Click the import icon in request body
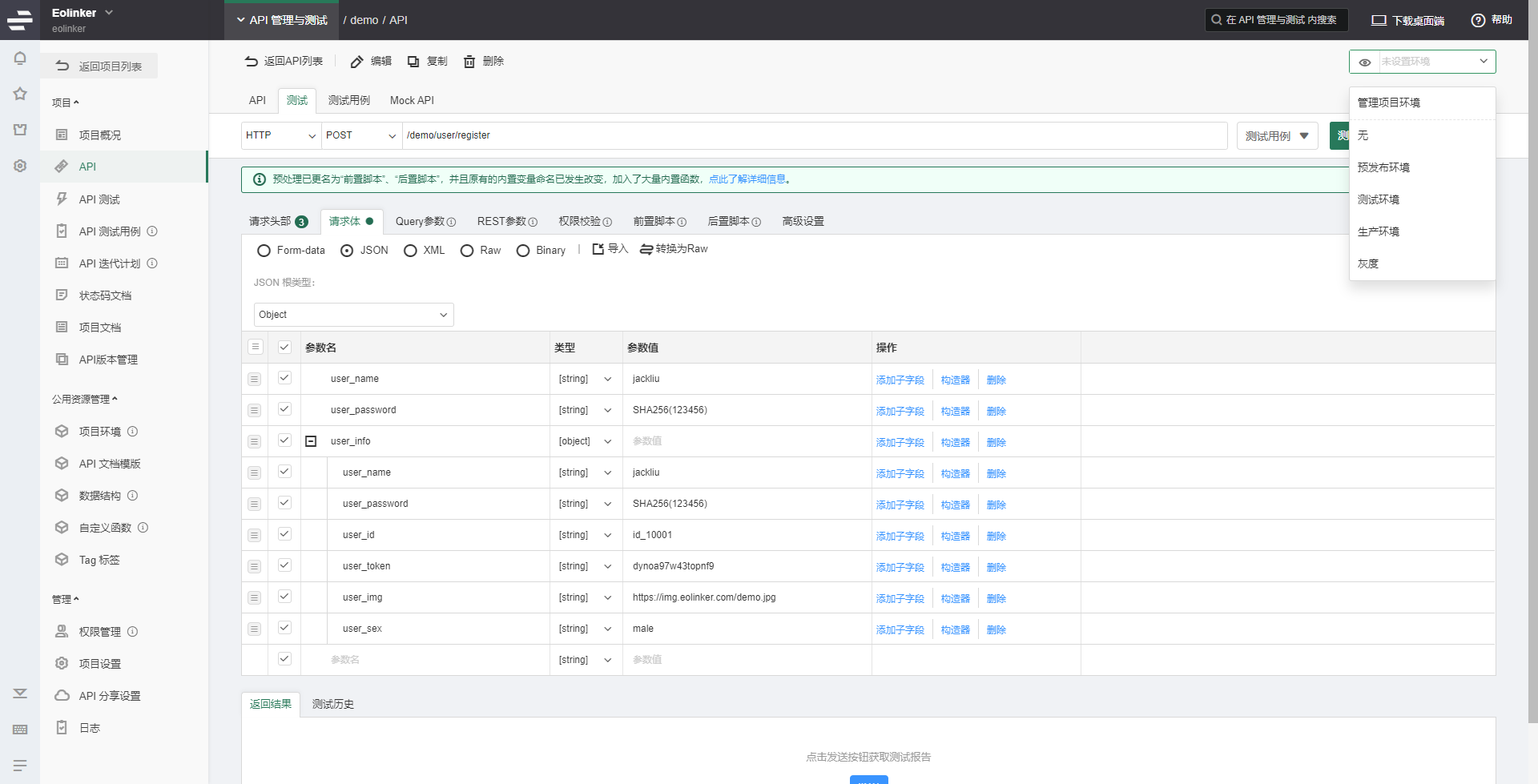1538x784 pixels. pos(598,249)
